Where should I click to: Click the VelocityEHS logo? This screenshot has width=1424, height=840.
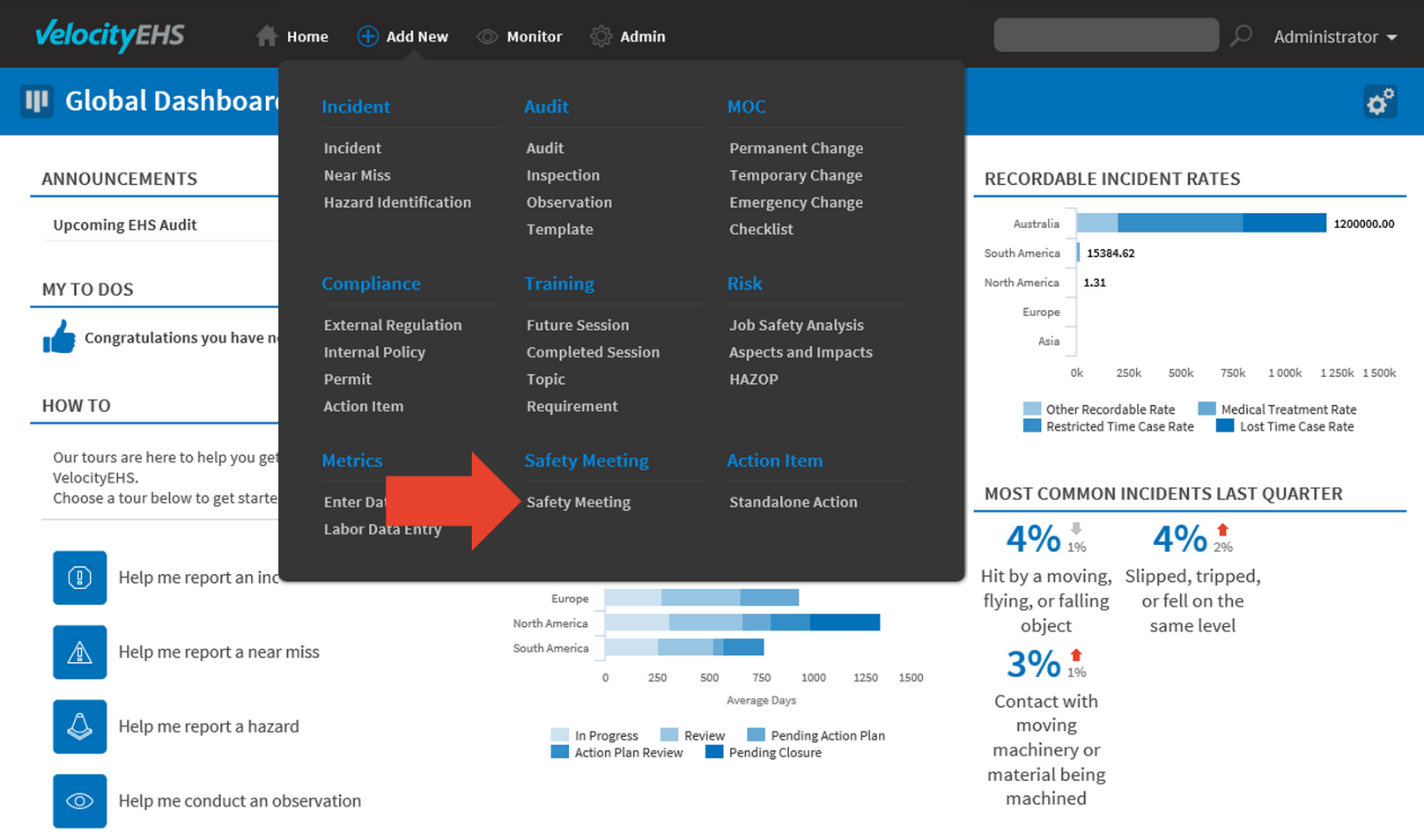(109, 35)
